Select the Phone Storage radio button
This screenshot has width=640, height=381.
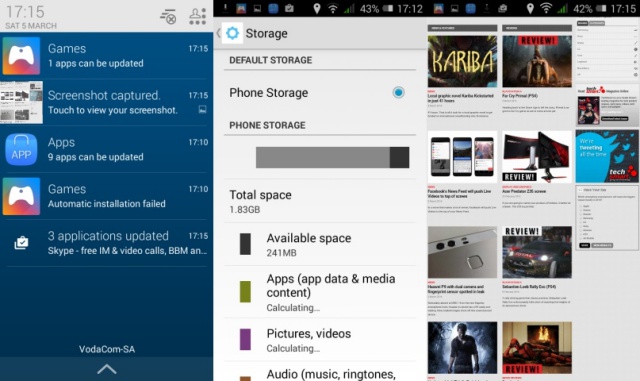pos(398,93)
